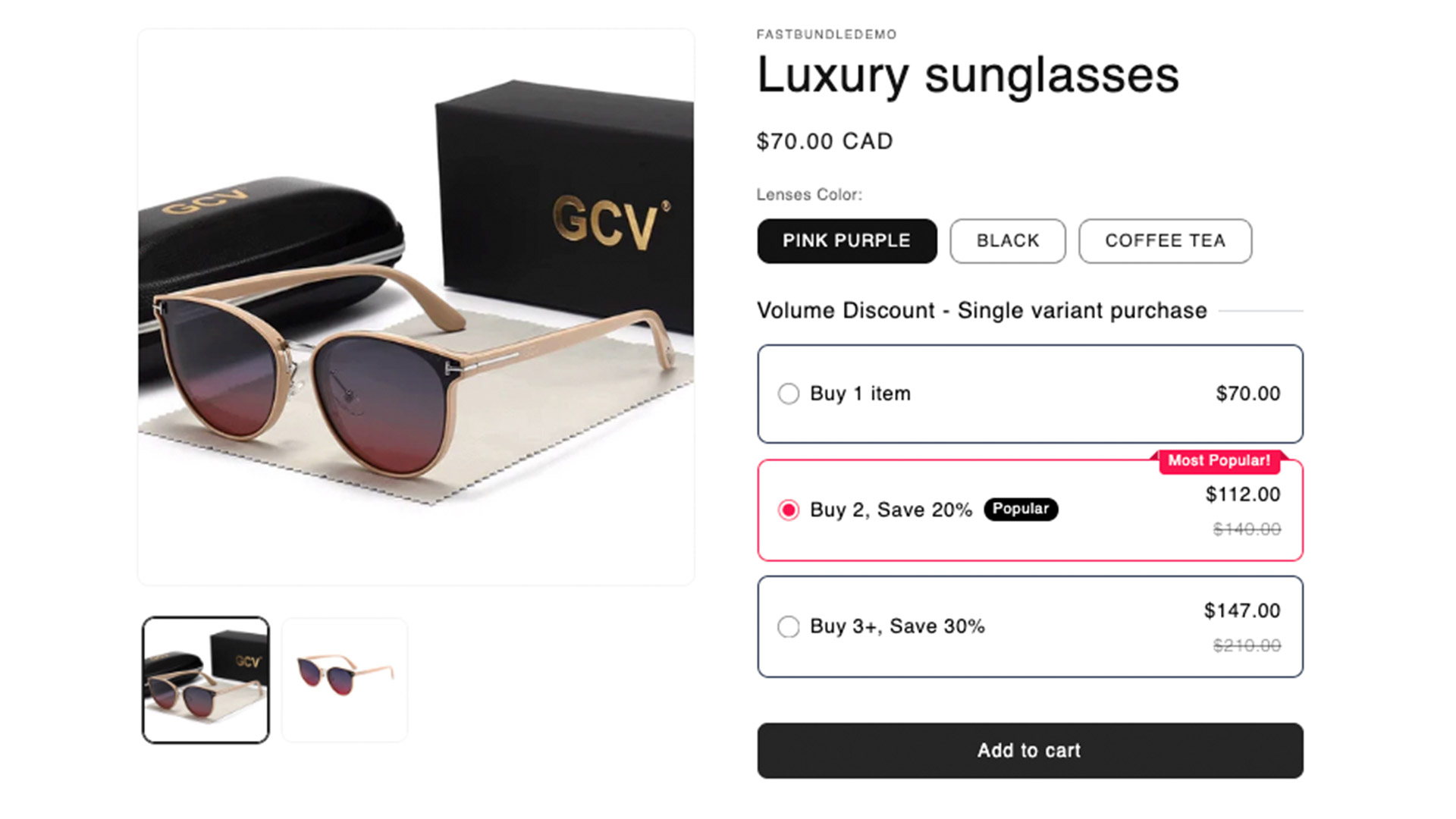Click the Luxury sunglasses product title

coord(968,75)
